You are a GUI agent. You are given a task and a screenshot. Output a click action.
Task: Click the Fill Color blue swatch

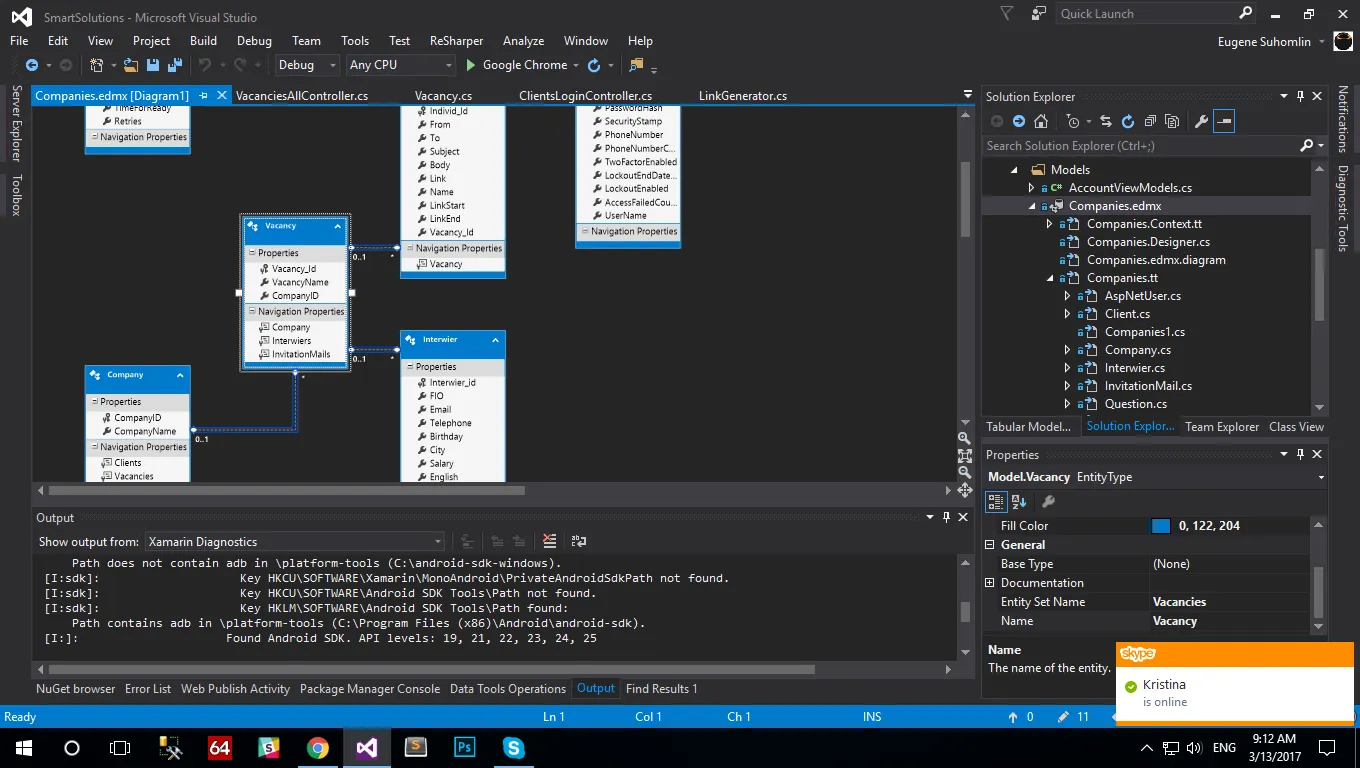tap(1160, 526)
